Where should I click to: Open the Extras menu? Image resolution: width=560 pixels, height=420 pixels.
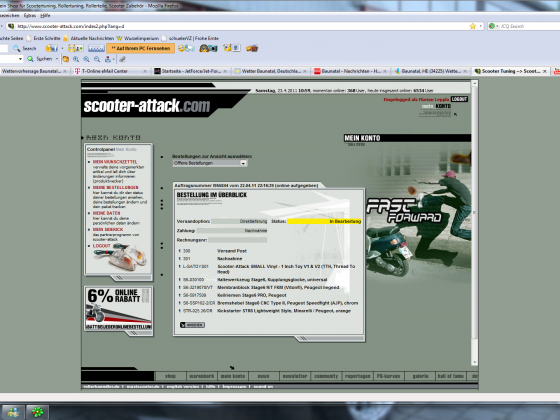coord(30,15)
